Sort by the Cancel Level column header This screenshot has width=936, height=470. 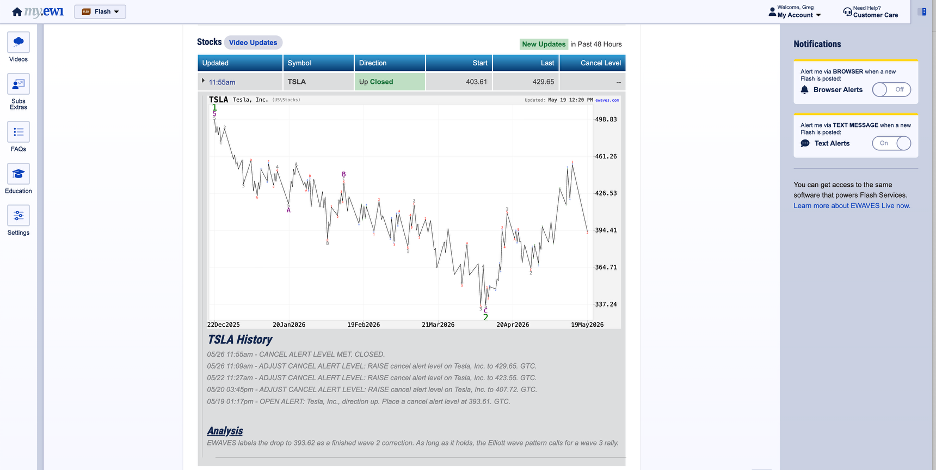(x=593, y=63)
